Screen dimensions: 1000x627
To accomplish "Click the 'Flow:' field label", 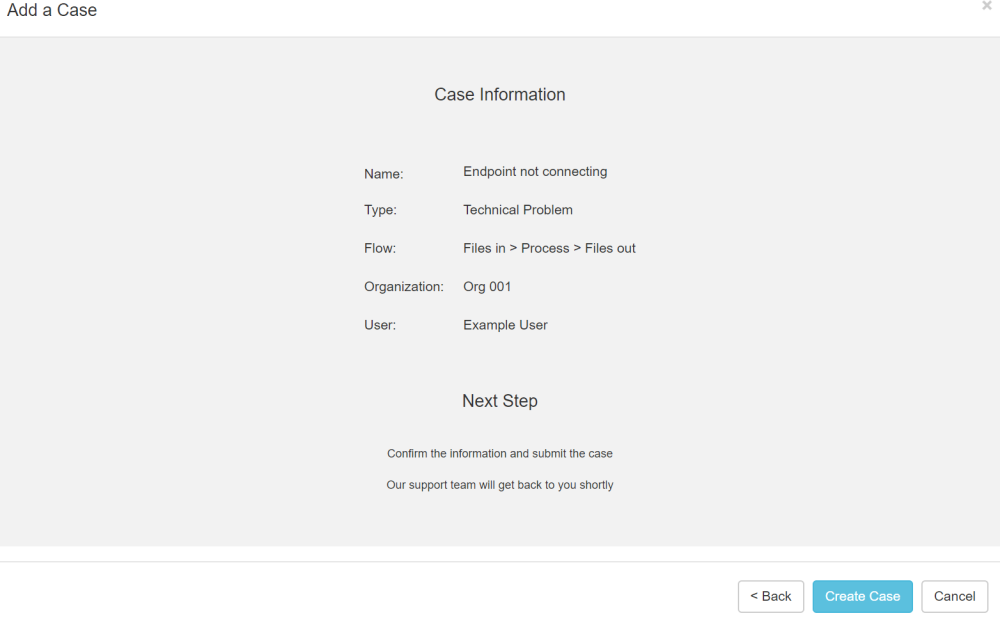I will click(379, 248).
